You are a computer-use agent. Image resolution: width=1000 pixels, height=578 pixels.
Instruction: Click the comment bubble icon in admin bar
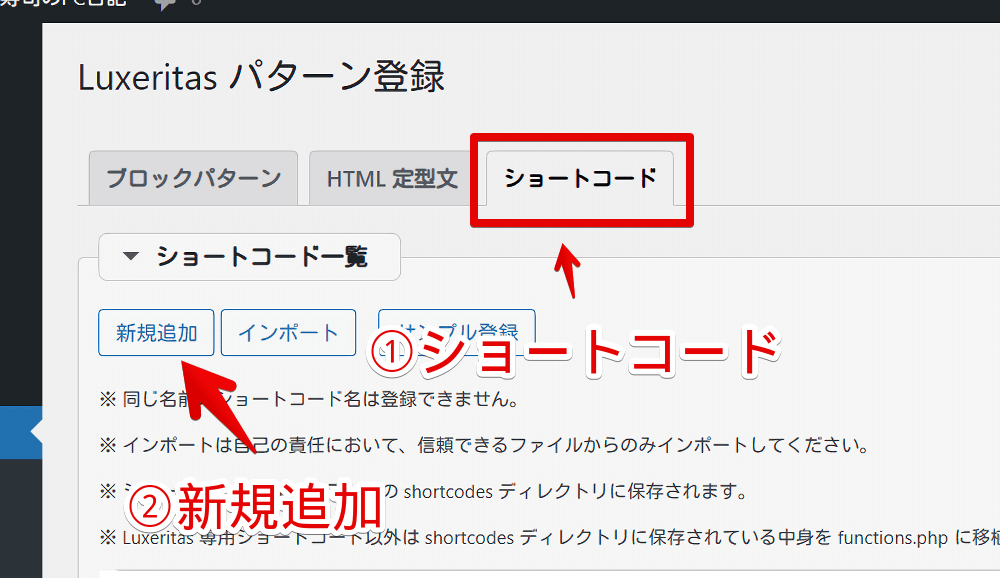(x=165, y=4)
